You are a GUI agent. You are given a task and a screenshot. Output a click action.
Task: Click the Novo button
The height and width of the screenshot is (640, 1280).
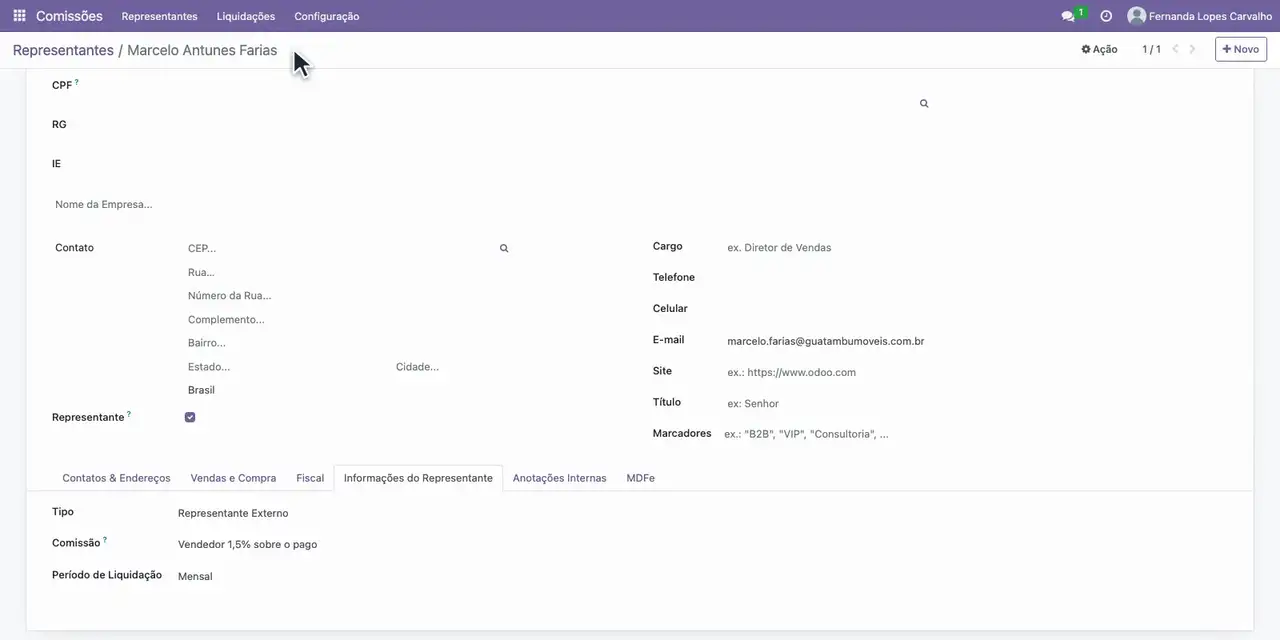click(1241, 49)
